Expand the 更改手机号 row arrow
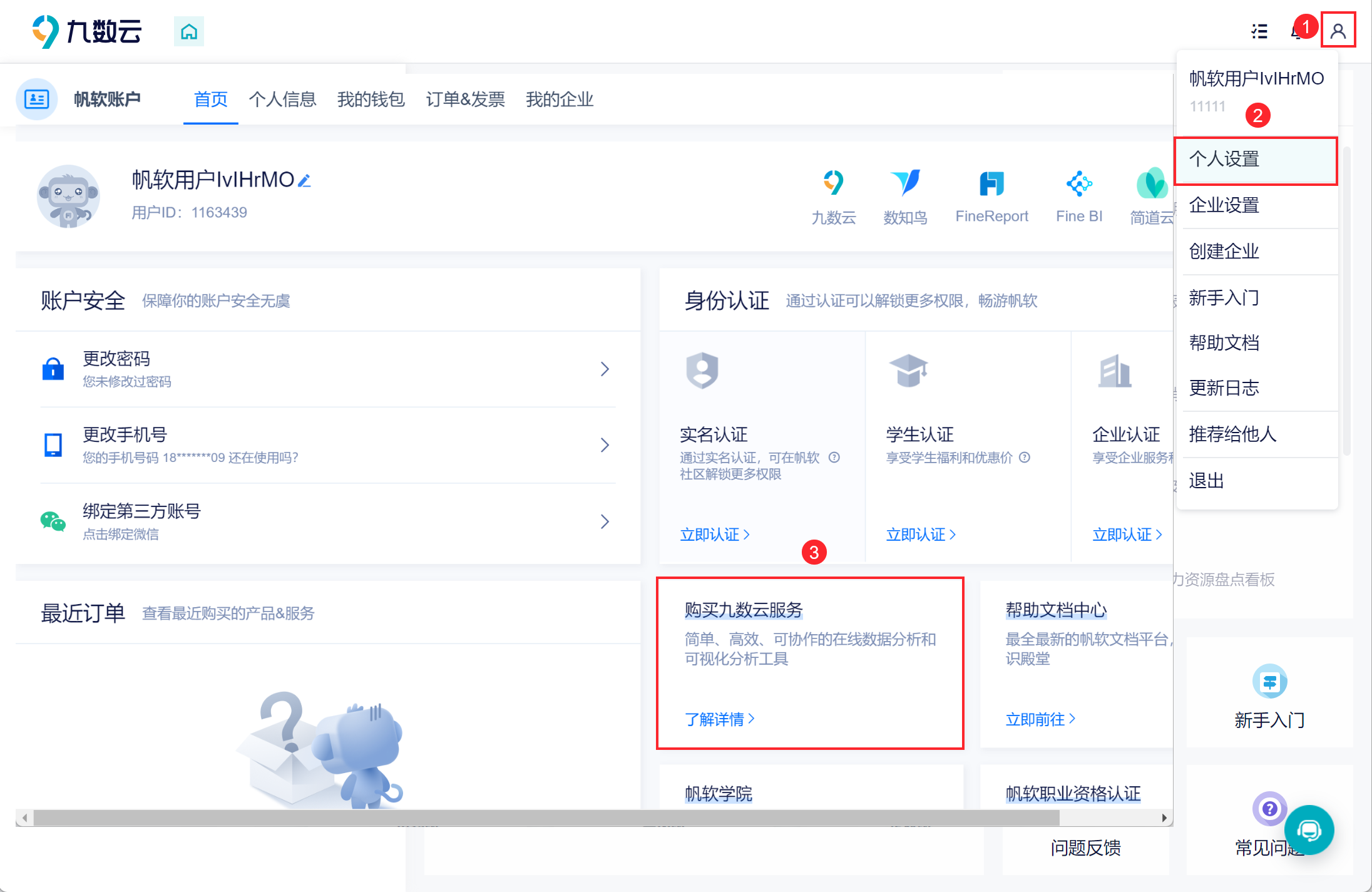1372x892 pixels. pos(605,445)
